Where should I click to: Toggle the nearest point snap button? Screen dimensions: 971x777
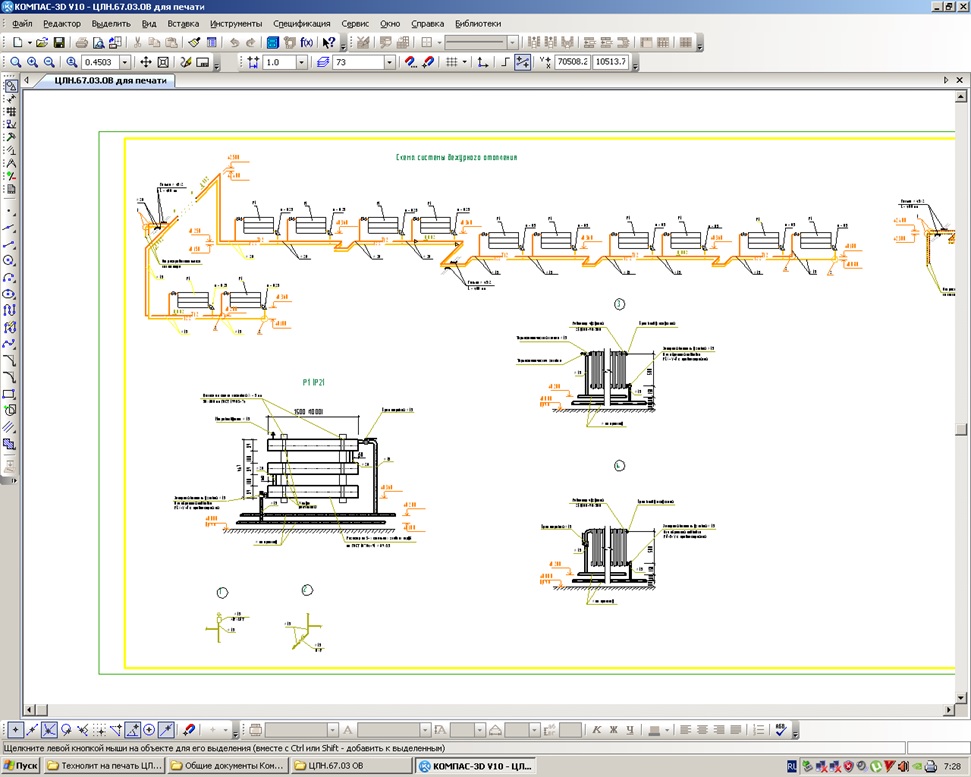point(15,730)
